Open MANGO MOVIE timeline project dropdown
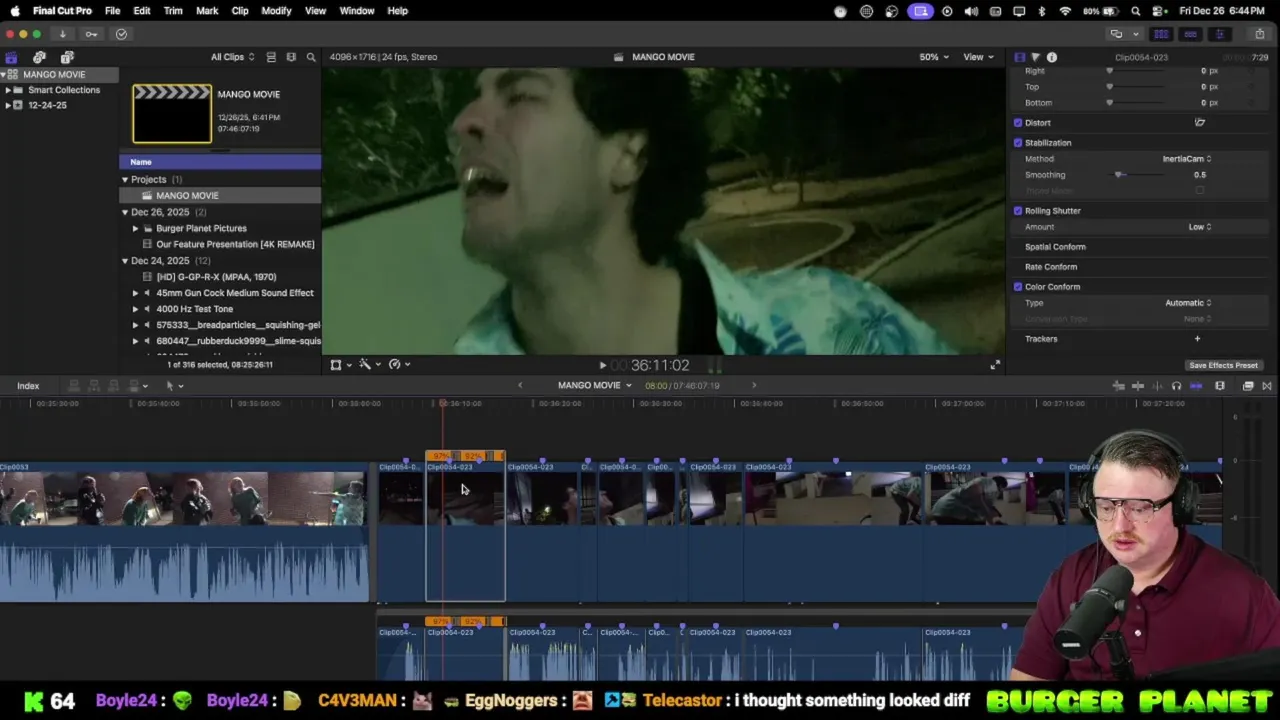Screen dimensions: 1280x720 click(x=594, y=386)
